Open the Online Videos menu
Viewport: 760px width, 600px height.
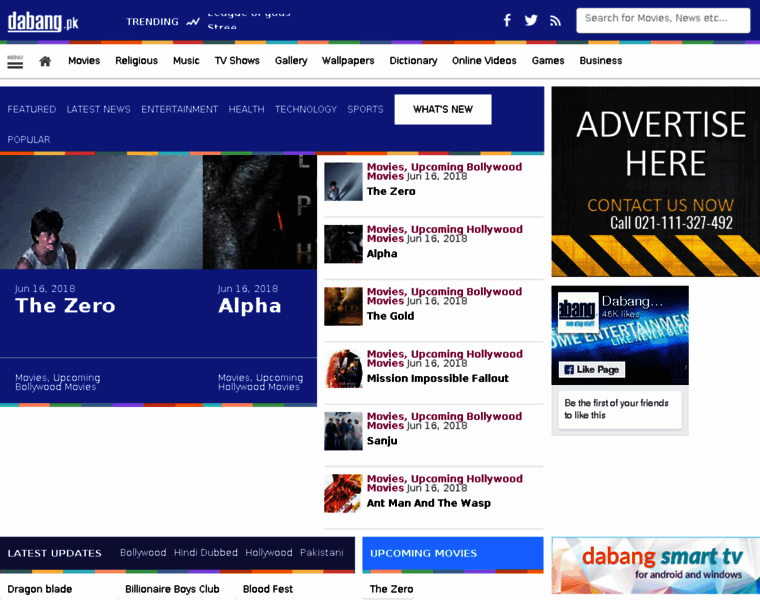point(484,61)
